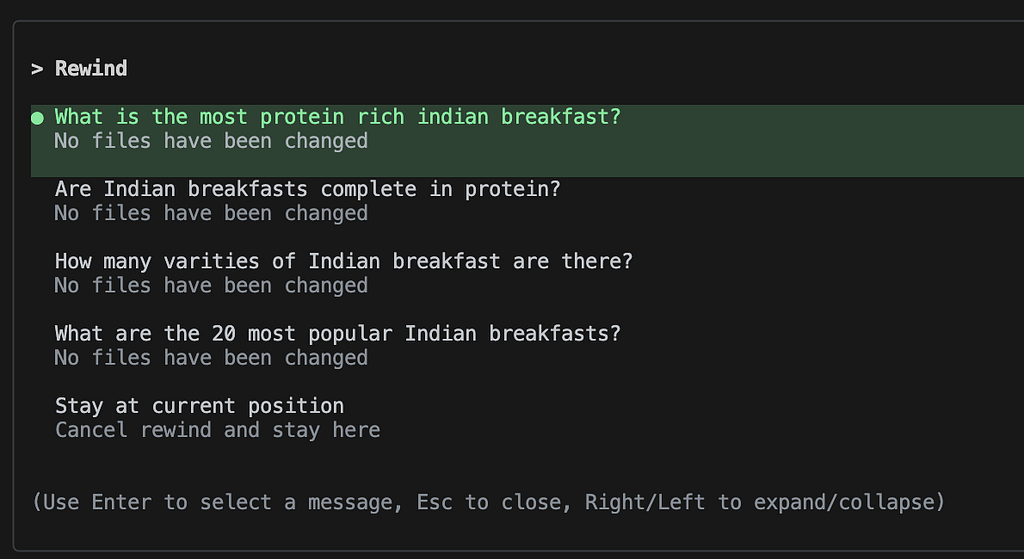This screenshot has height=559, width=1024.
Task: Expand 'No files have been changed' under highlighted message
Action: tap(211, 141)
